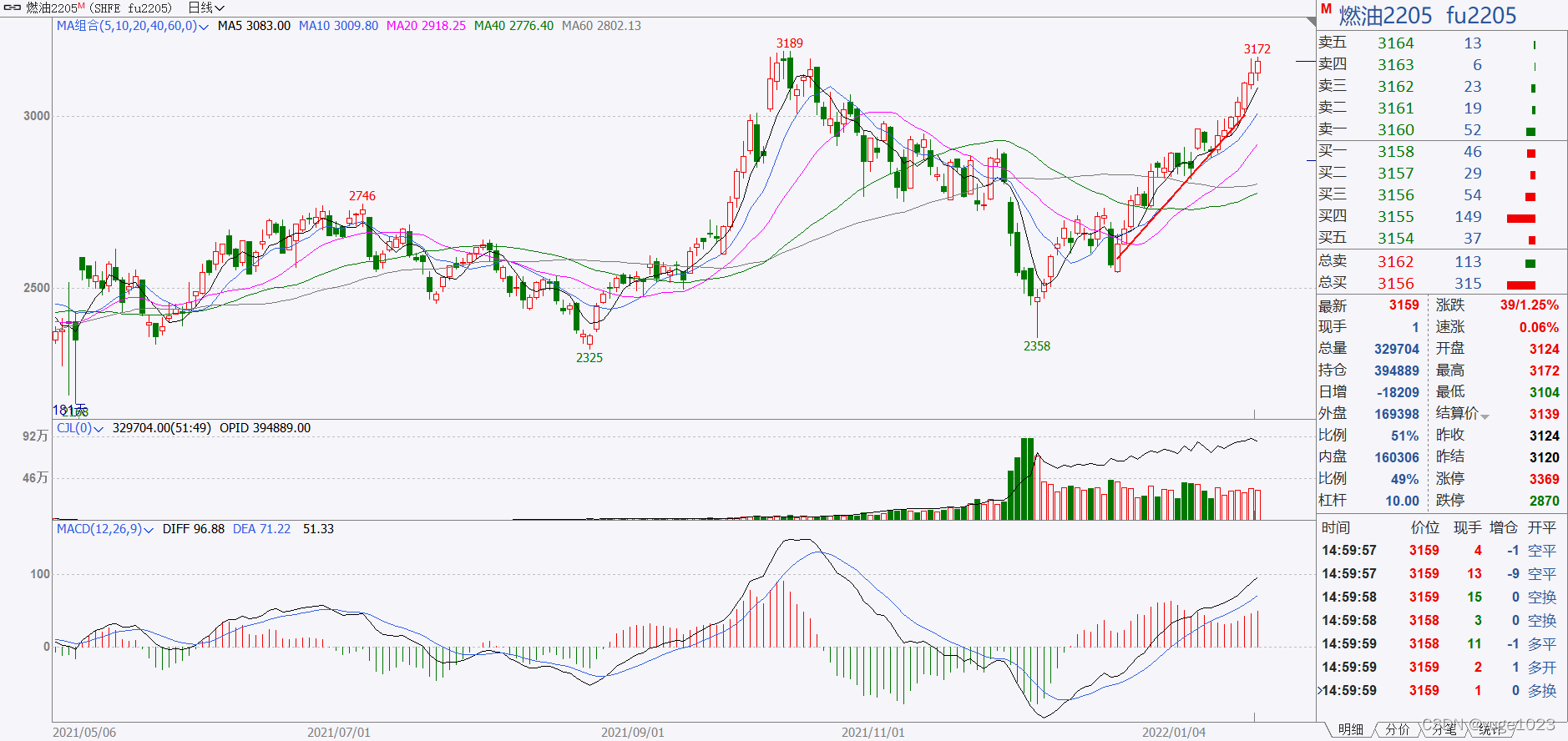Click the chain link icon beside 燃油2205
This screenshot has width=1568, height=741.
13,8
